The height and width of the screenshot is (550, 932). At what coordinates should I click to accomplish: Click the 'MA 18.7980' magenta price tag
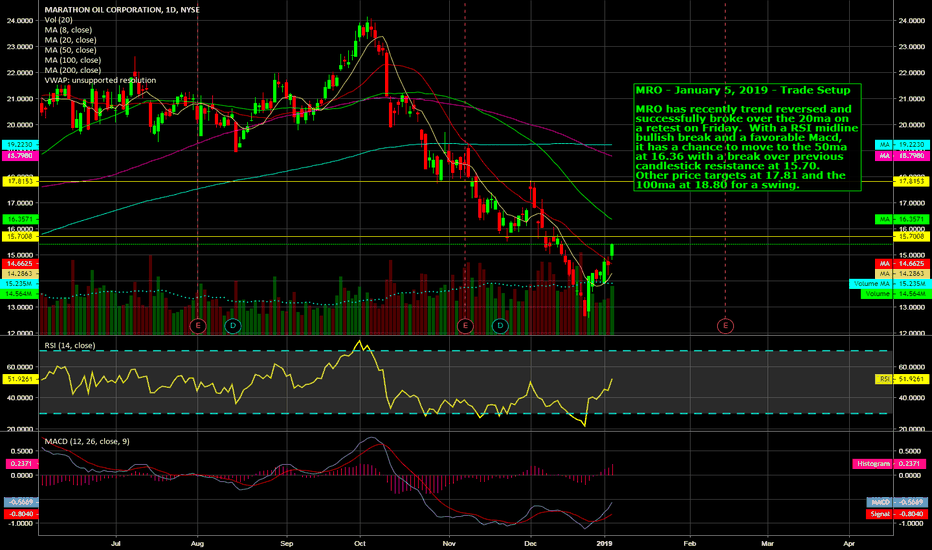900,155
